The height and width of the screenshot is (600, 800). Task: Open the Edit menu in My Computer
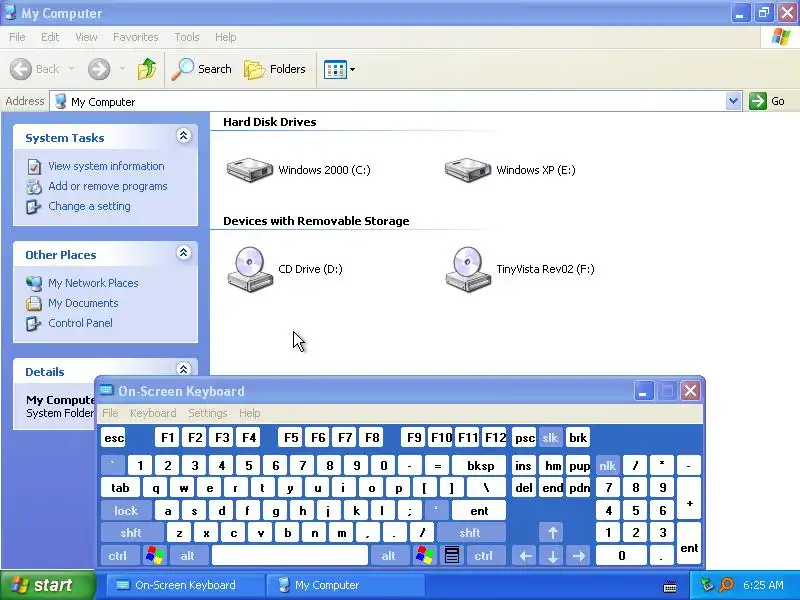click(x=50, y=37)
